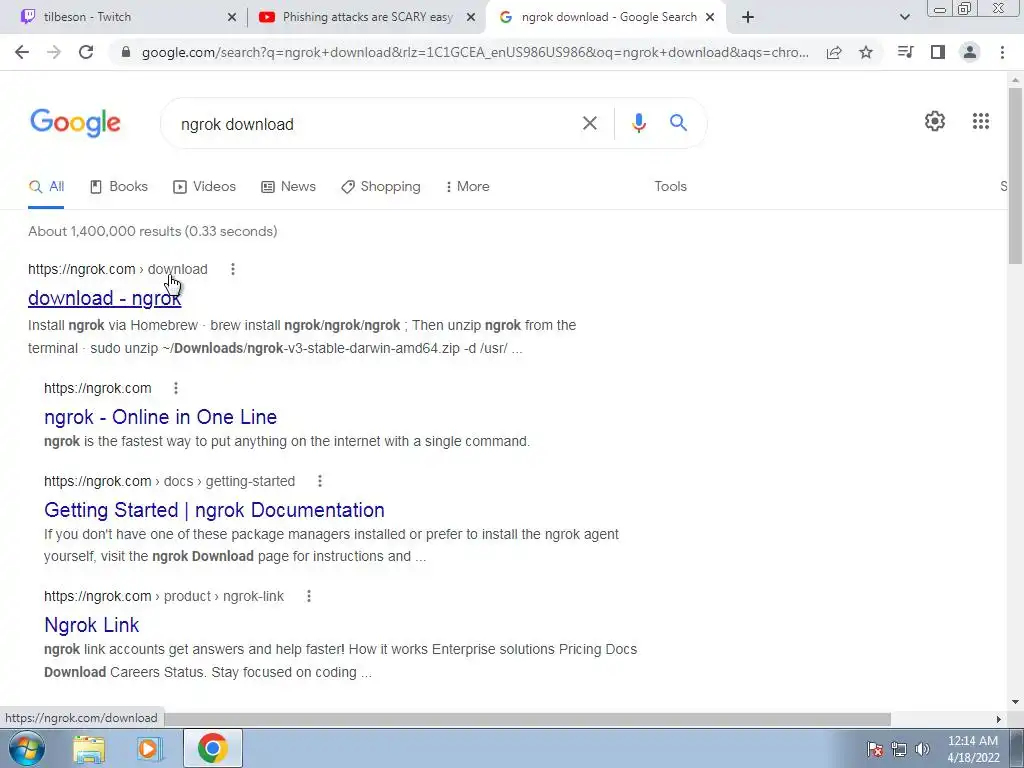This screenshot has width=1024, height=768.
Task: Switch to Books results
Action: (118, 187)
